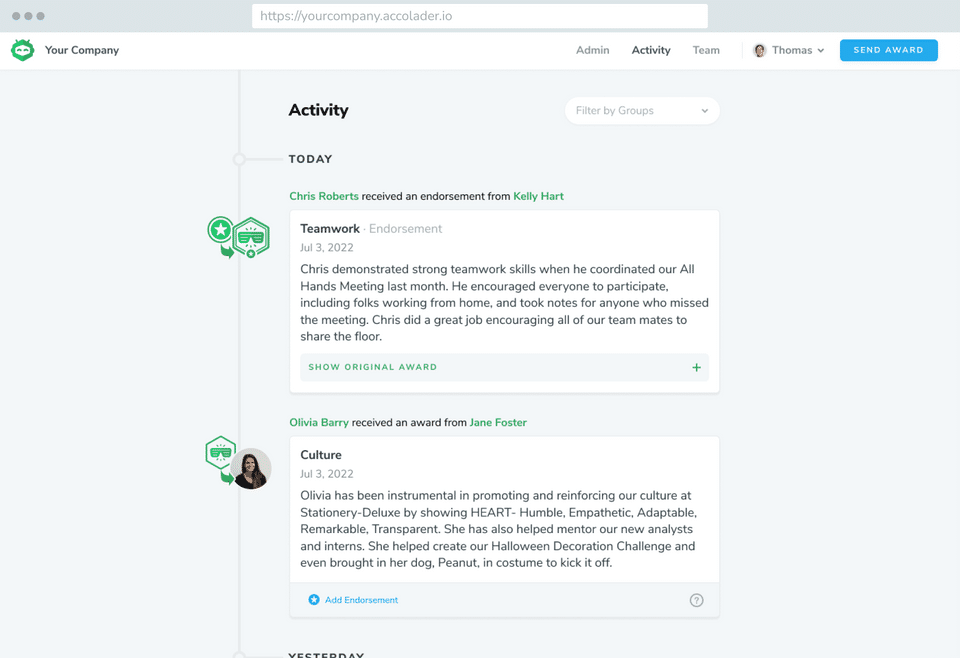Click the green robot company logo
This screenshot has height=658, width=960.
coord(22,50)
